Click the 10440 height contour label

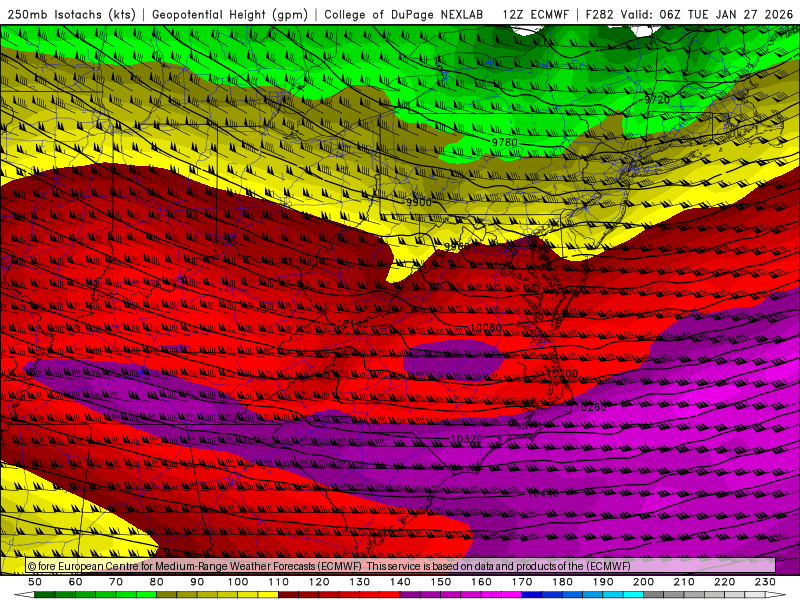click(x=542, y=493)
